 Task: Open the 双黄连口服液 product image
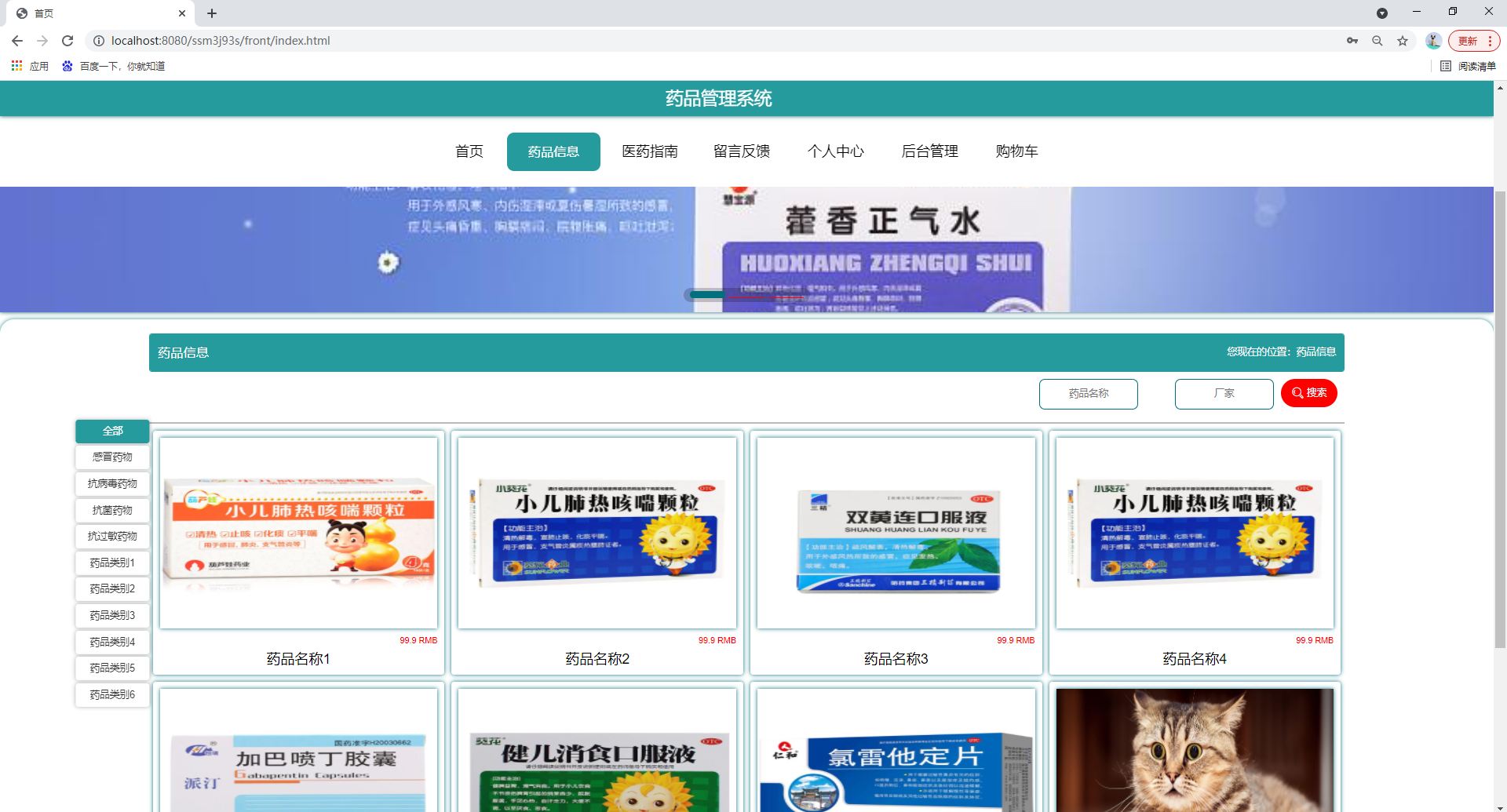coord(896,533)
